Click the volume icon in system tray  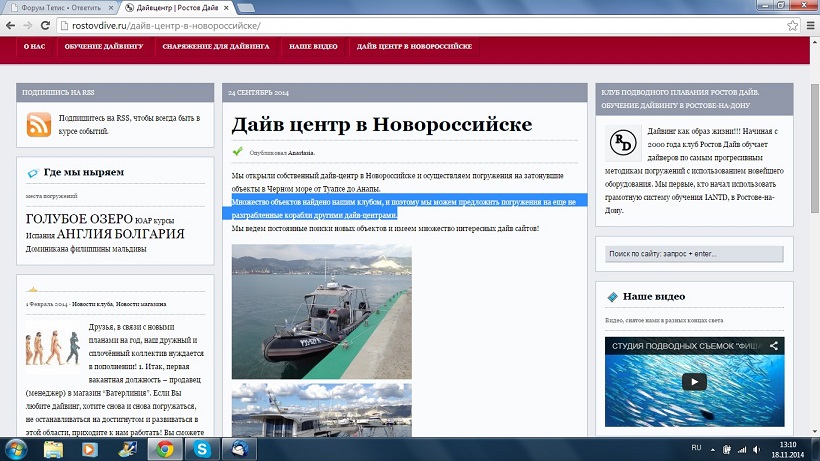(x=756, y=450)
